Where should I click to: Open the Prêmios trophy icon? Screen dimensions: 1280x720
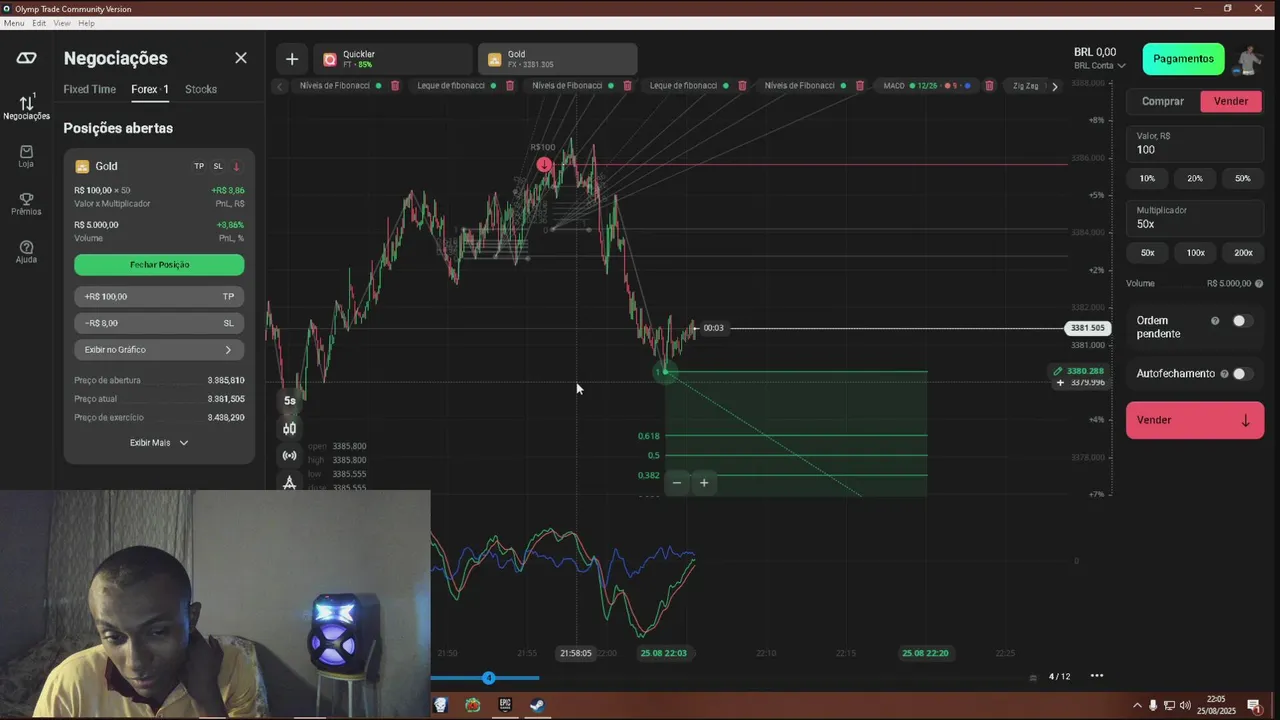[26, 204]
